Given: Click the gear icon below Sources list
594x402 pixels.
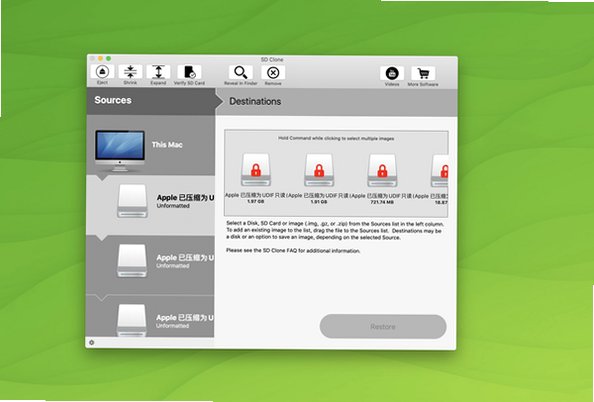Looking at the screenshot, I should pyautogui.click(x=91, y=343).
